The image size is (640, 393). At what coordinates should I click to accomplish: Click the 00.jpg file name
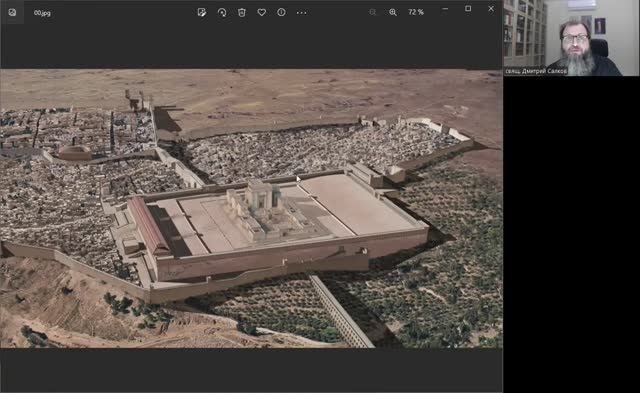click(x=42, y=13)
